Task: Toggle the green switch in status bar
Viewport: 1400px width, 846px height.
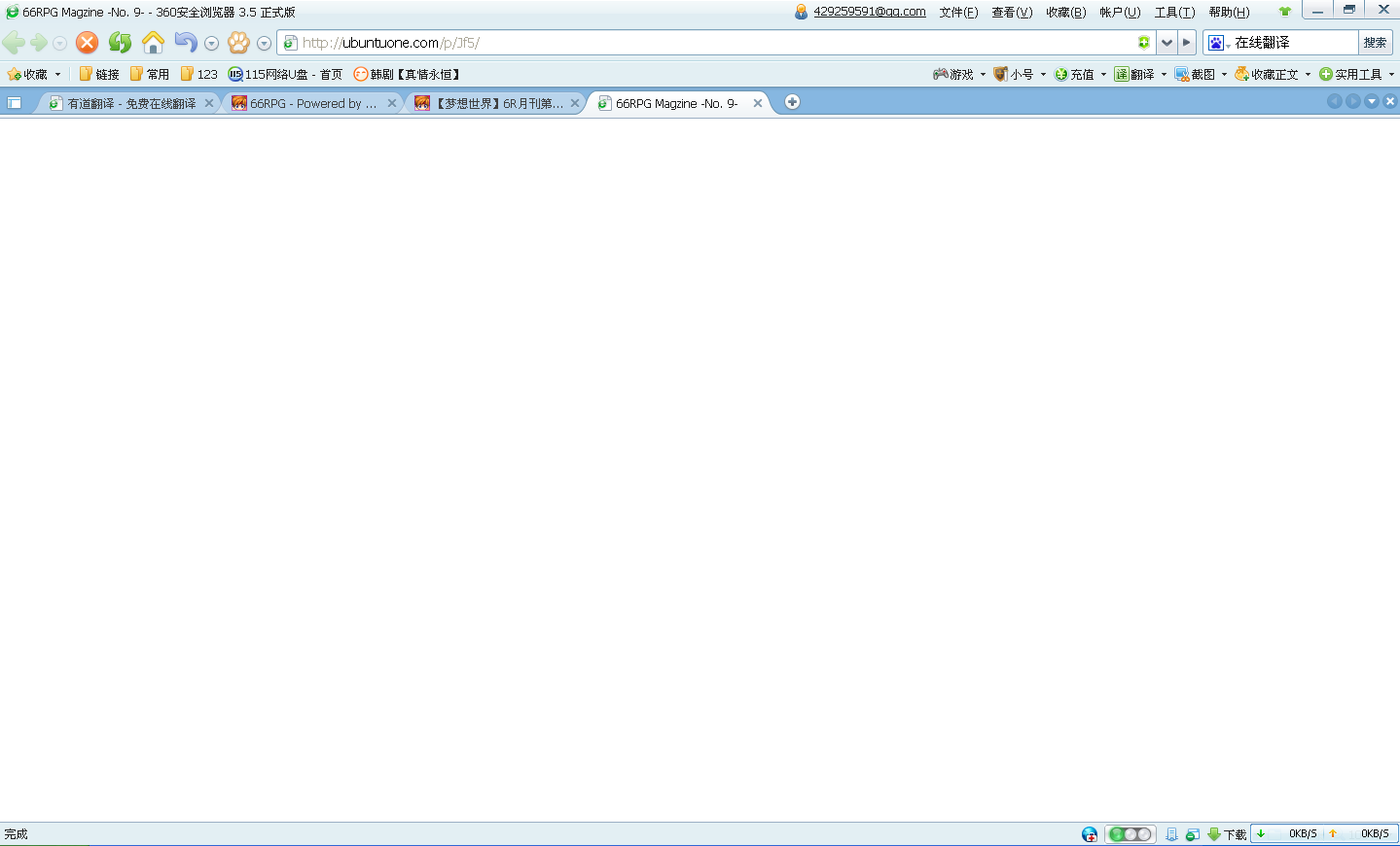Action: pos(1131,834)
